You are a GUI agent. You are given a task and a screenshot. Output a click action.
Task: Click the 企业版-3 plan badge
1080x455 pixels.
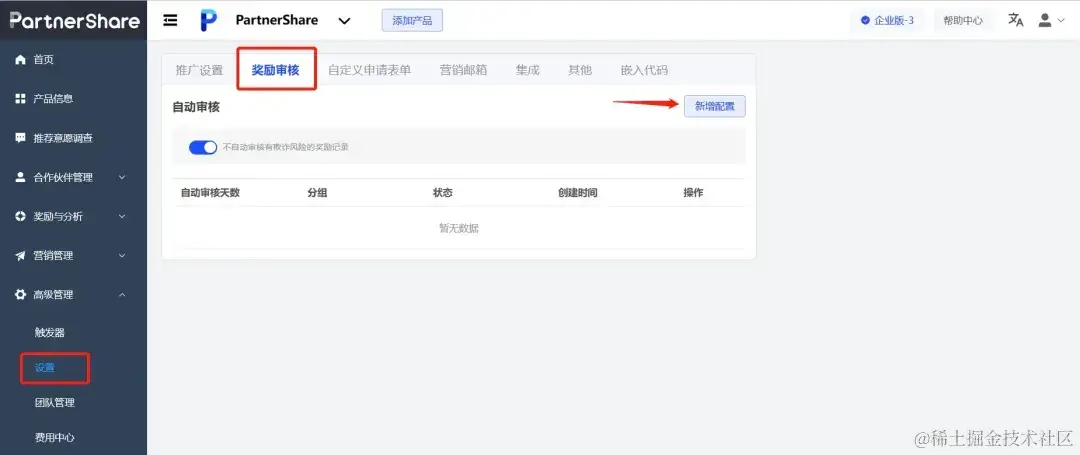887,21
